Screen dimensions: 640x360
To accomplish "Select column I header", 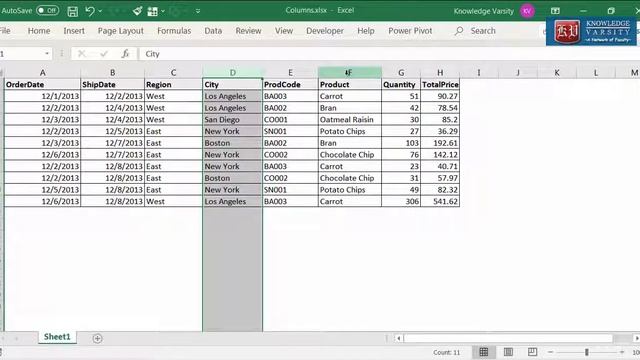I will 479,73.
